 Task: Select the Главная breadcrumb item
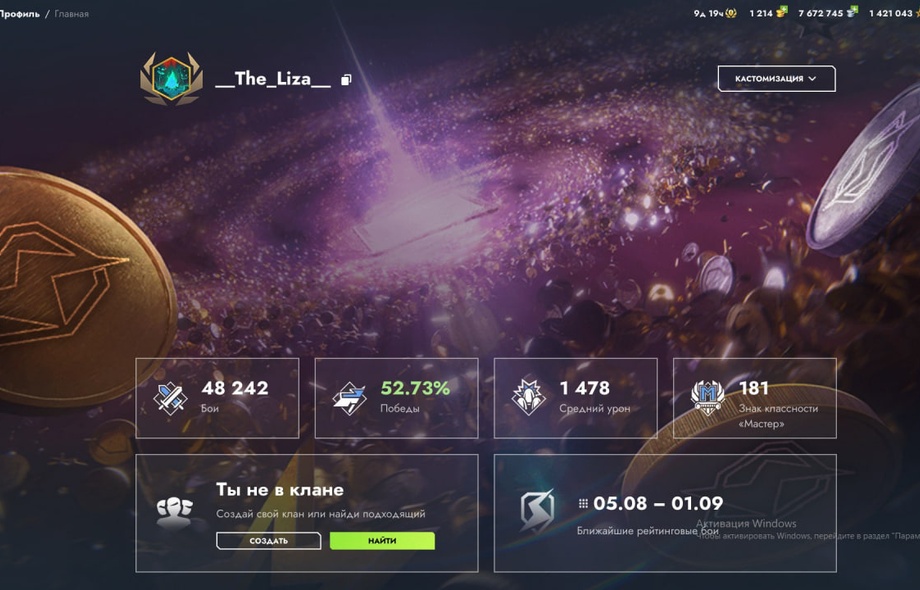[72, 13]
